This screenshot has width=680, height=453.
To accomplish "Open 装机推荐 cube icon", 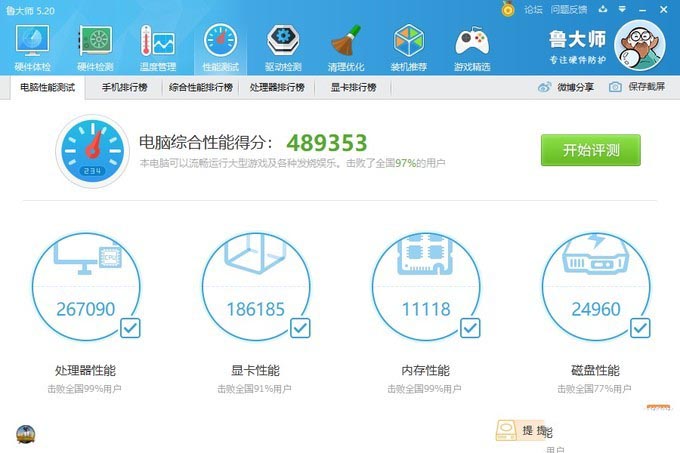I will (x=409, y=40).
